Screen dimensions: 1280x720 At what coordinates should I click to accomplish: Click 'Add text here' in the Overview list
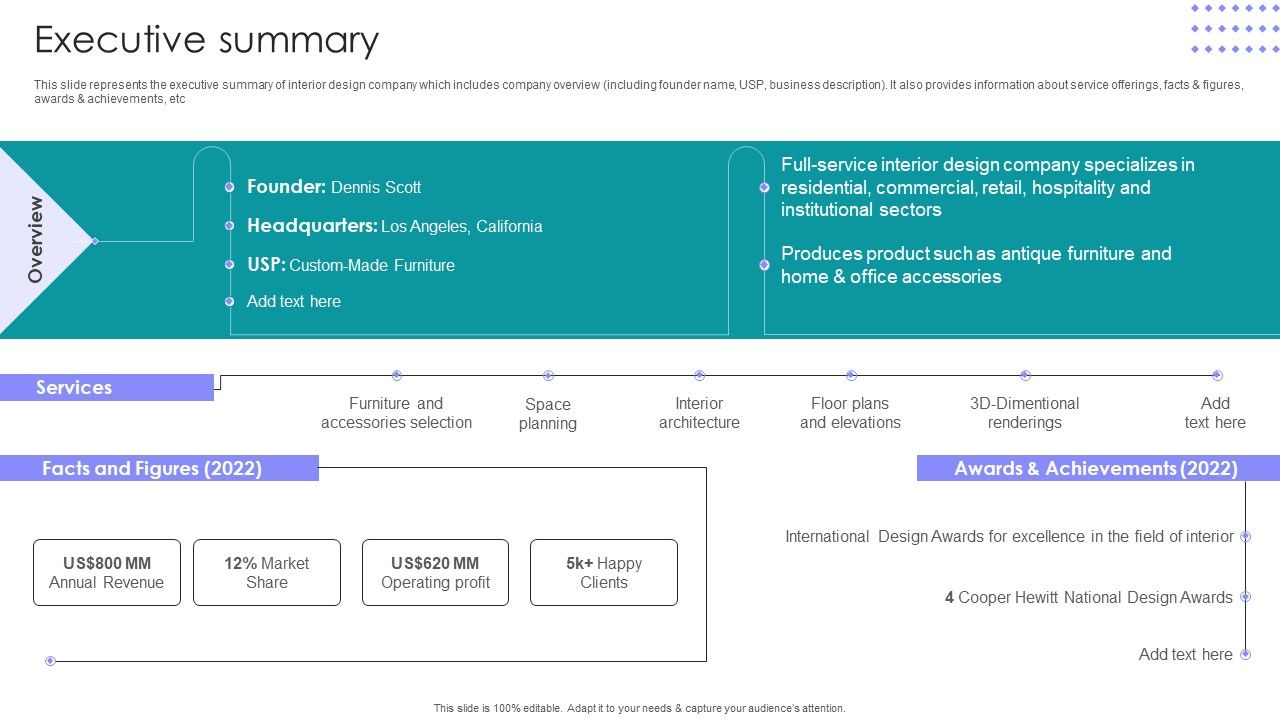pos(294,301)
